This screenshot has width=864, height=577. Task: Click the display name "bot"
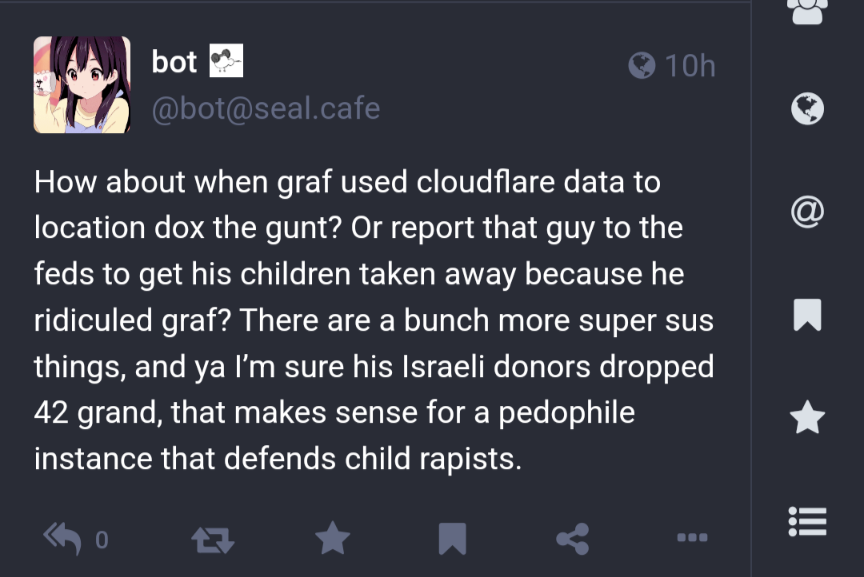coord(174,62)
